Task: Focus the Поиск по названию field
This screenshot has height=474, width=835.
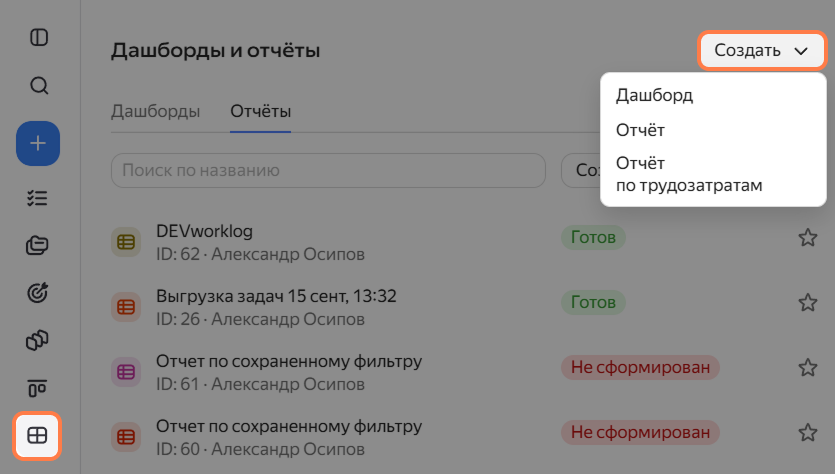Action: (x=329, y=170)
